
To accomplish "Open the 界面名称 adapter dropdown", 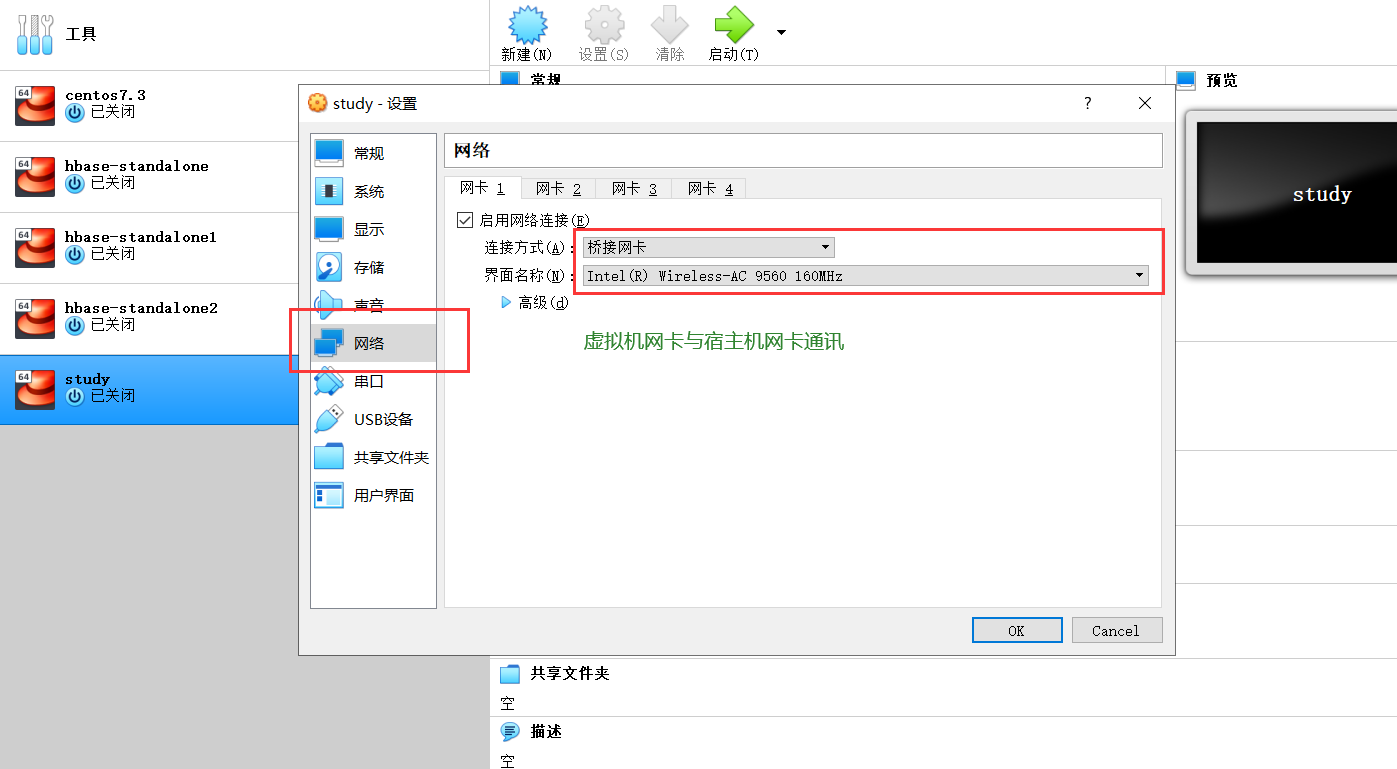I will click(x=863, y=275).
